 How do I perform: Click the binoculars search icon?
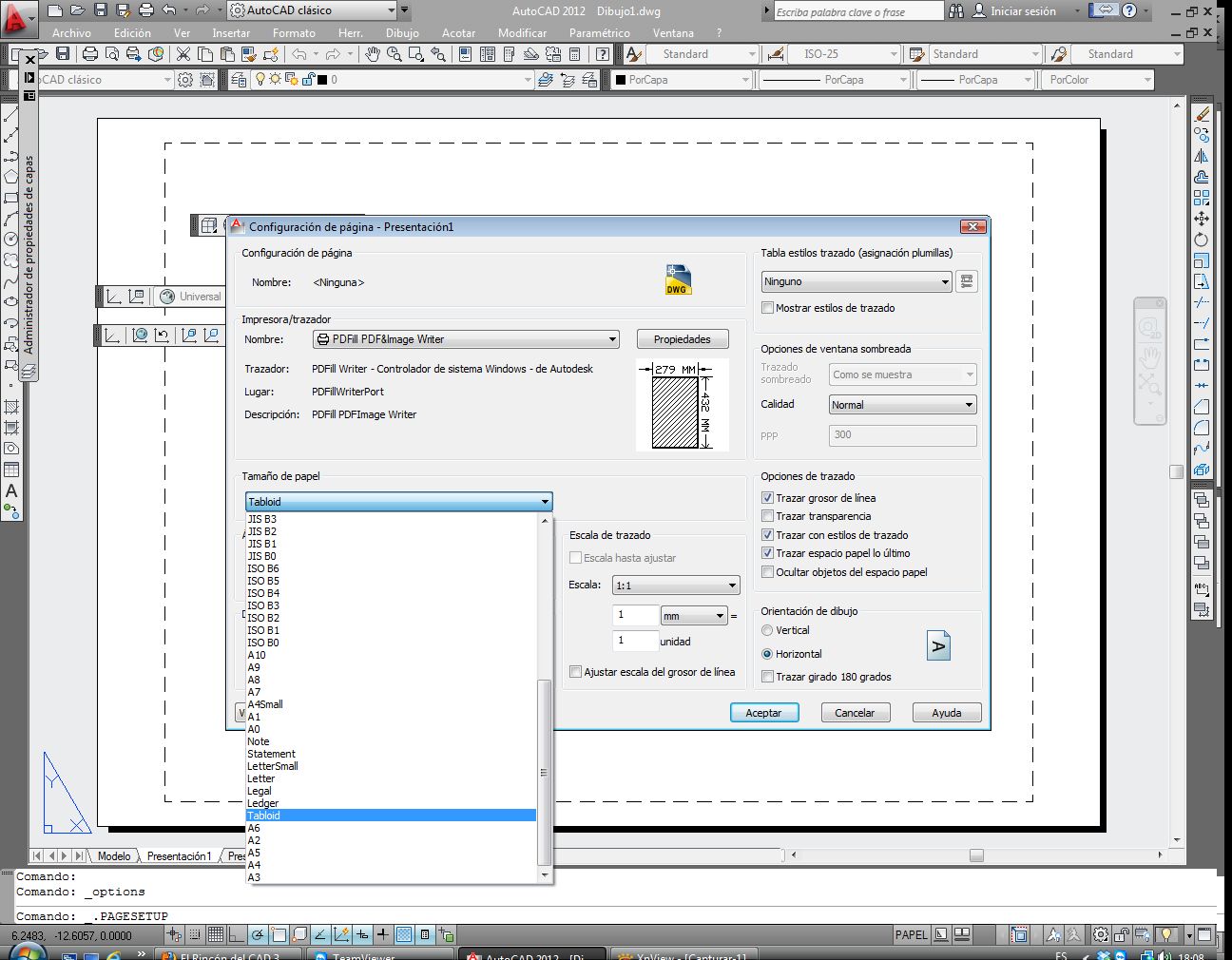pos(956,11)
